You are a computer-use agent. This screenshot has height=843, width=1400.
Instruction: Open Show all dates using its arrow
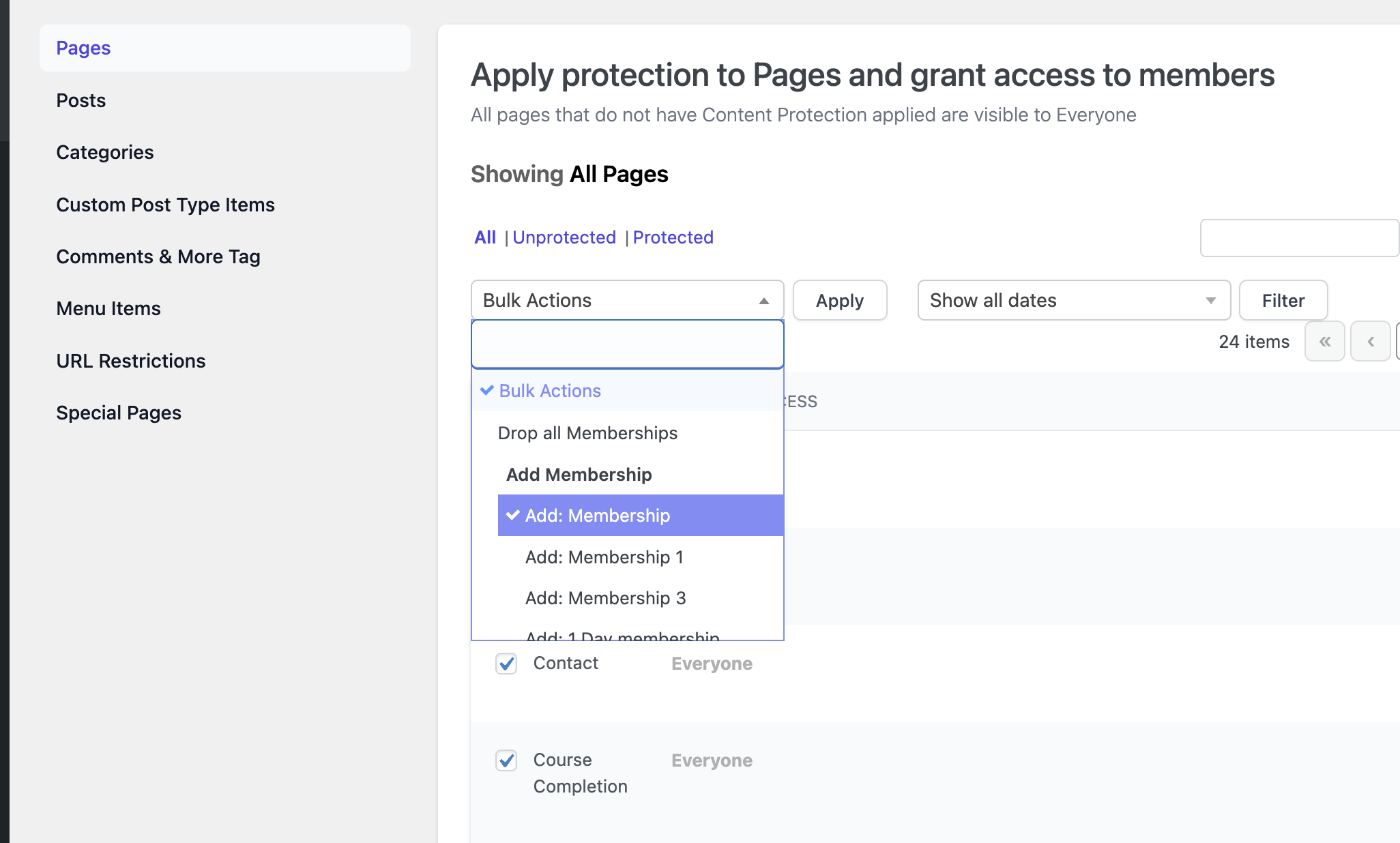coord(1210,300)
